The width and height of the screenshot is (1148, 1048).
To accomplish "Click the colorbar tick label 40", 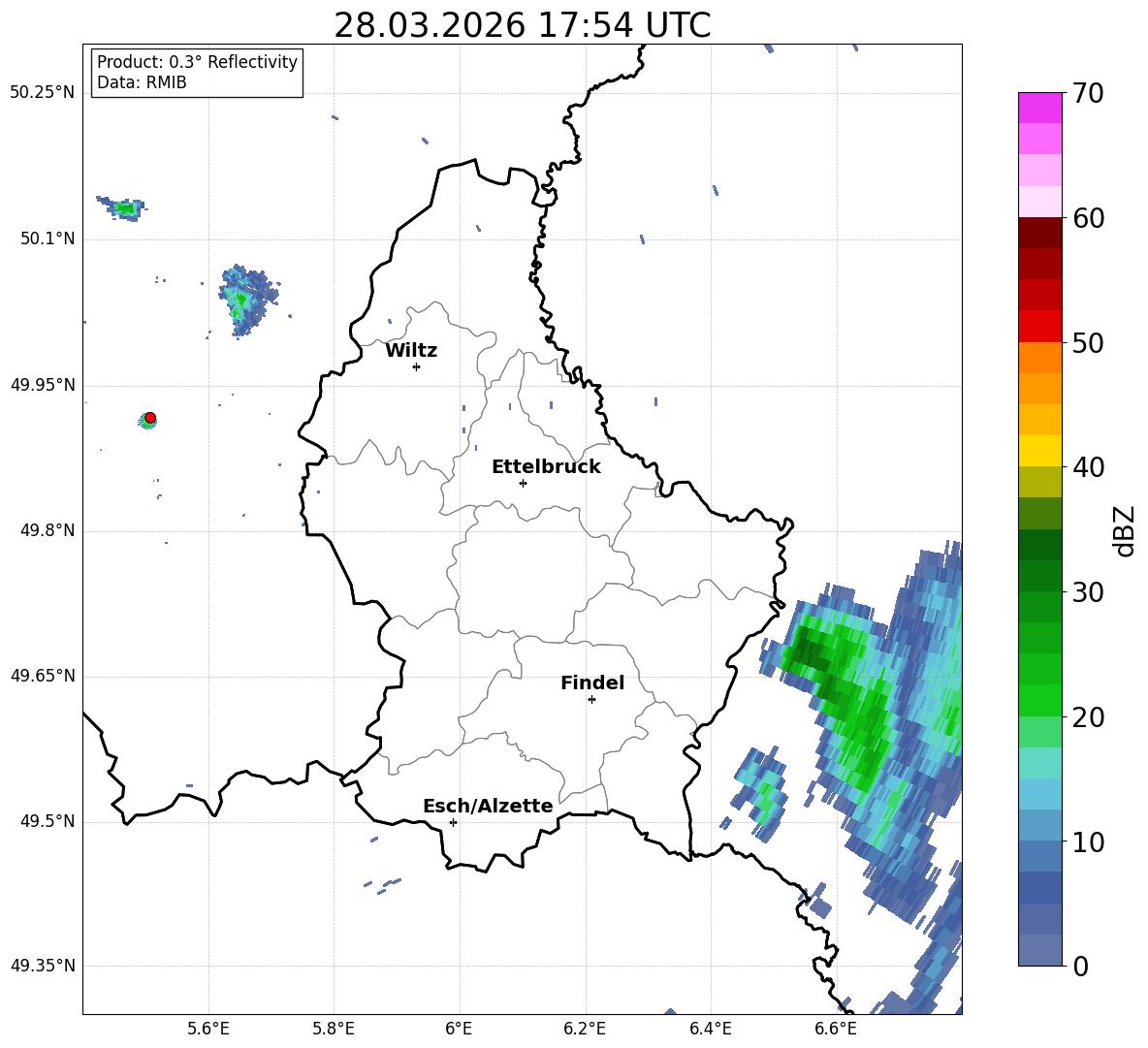I will (1087, 467).
